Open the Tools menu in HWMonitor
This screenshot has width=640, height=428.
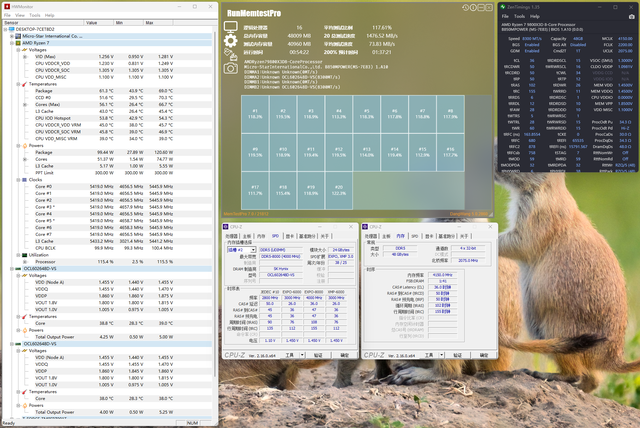coord(35,16)
